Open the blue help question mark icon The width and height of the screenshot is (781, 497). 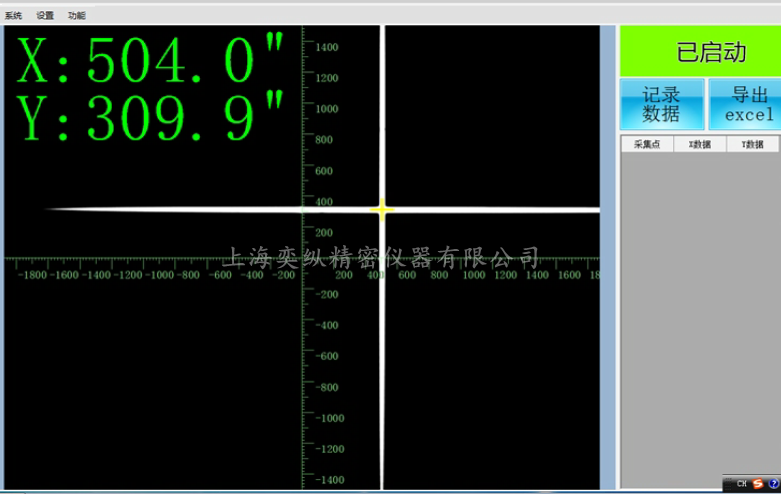coord(773,484)
